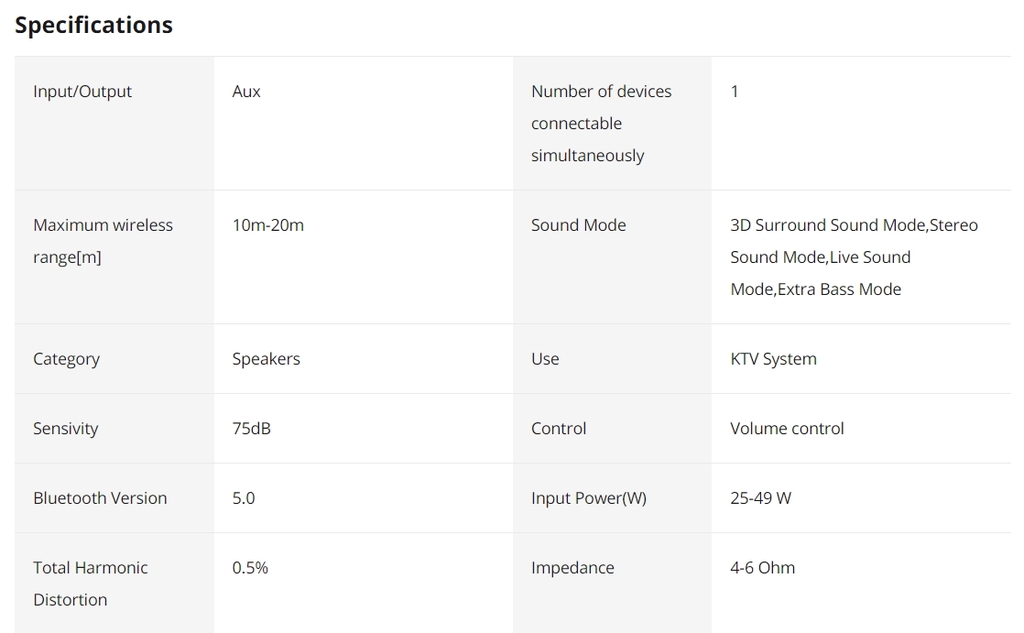
Task: Select the 0.5% distortion value
Action: (250, 567)
